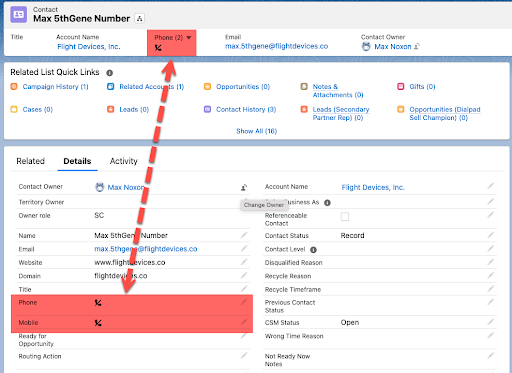Click the phone call icon under Phone (2)
This screenshot has height=373, width=512.
coord(158,48)
